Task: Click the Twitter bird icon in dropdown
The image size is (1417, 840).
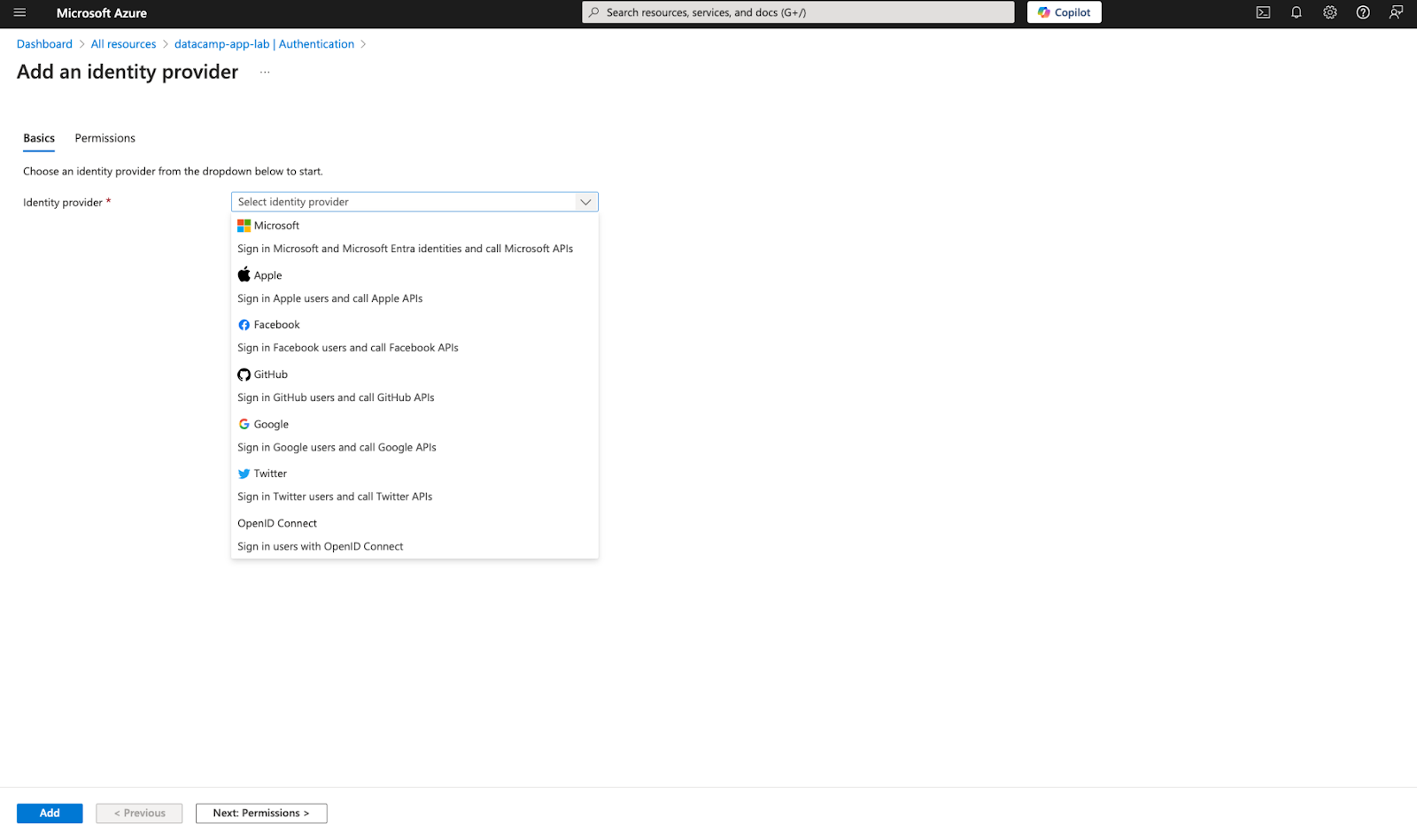Action: click(x=244, y=474)
